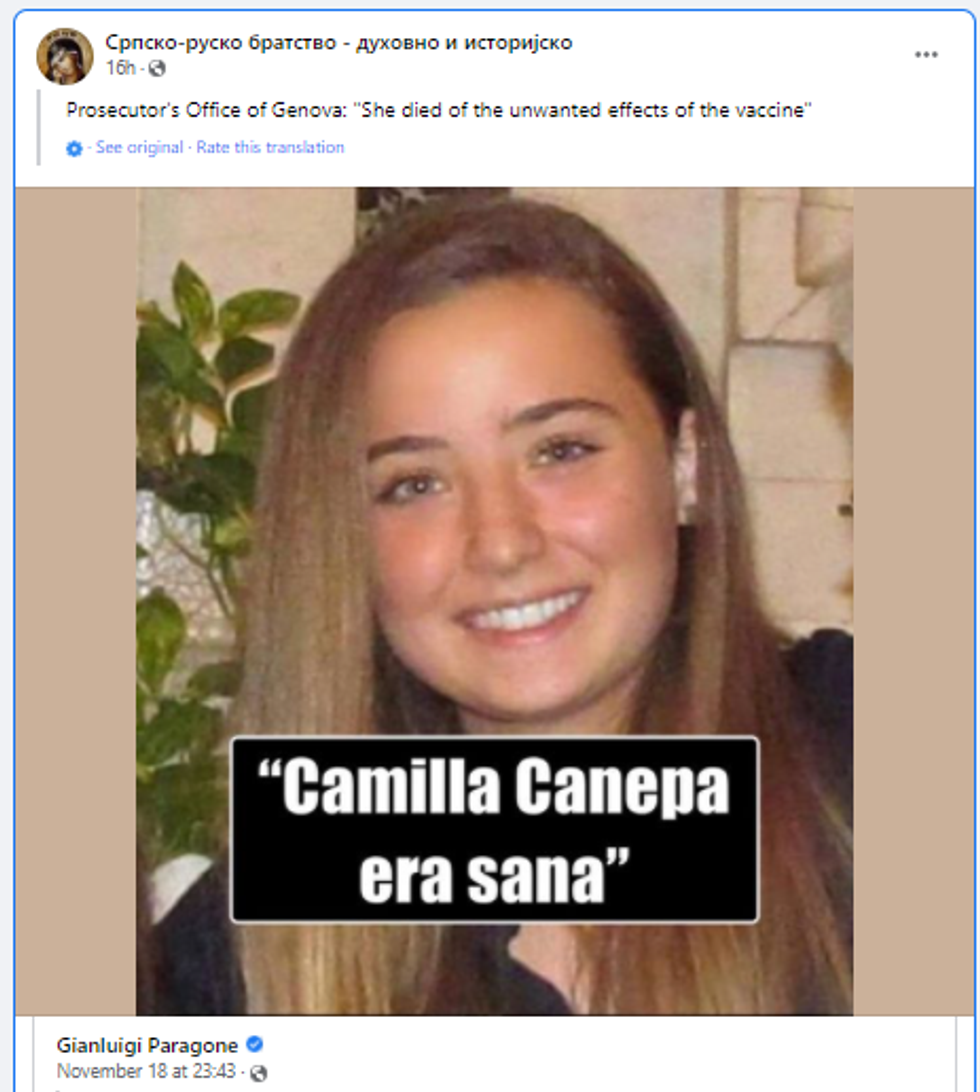Open the Српско-руско братство page name link
This screenshot has height=1092, width=980.
coord(339,42)
